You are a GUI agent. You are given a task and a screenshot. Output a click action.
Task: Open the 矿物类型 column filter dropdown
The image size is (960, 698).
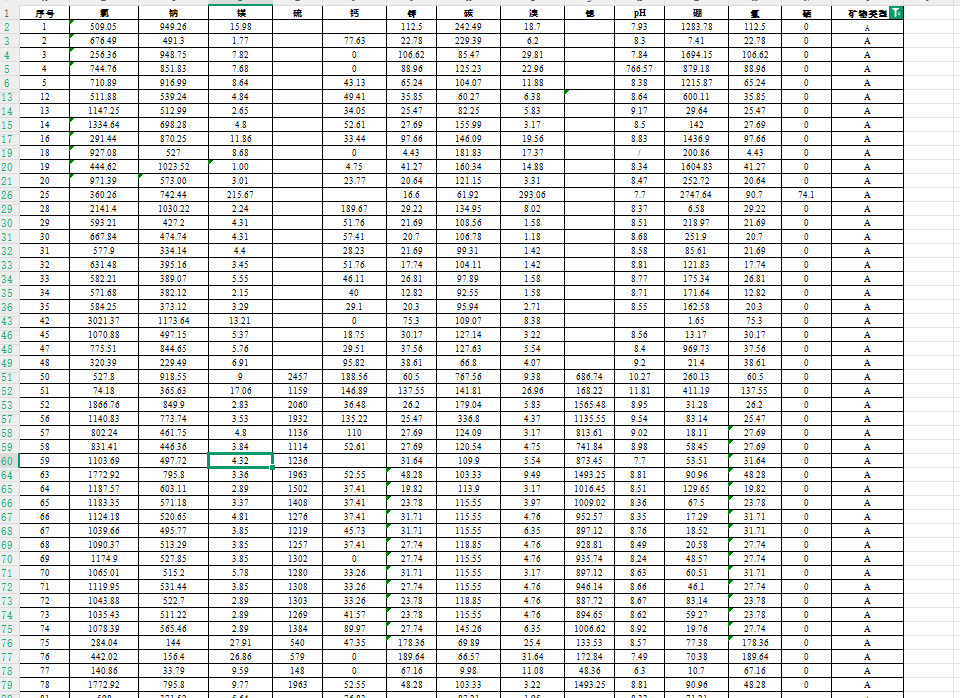[896, 13]
